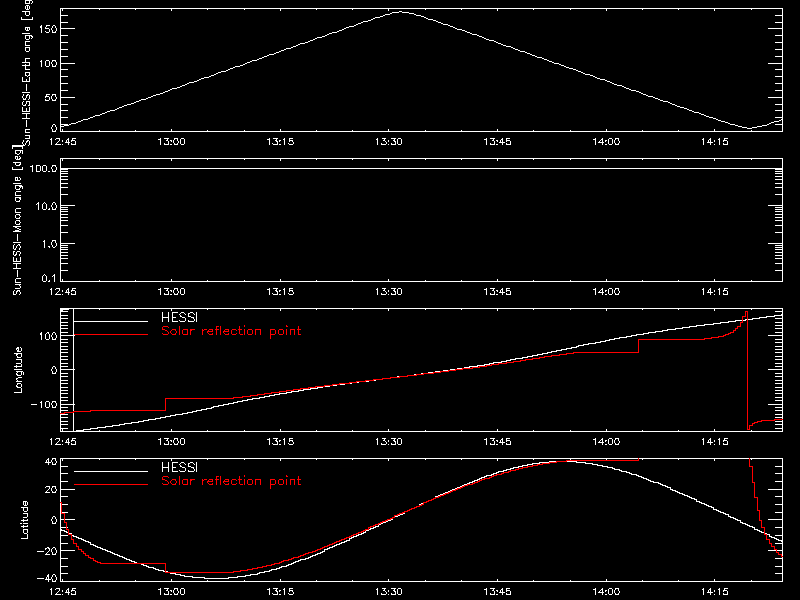Click 13:30 under the Earth angle plot
Viewport: 800px width, 600px height.
pos(389,141)
